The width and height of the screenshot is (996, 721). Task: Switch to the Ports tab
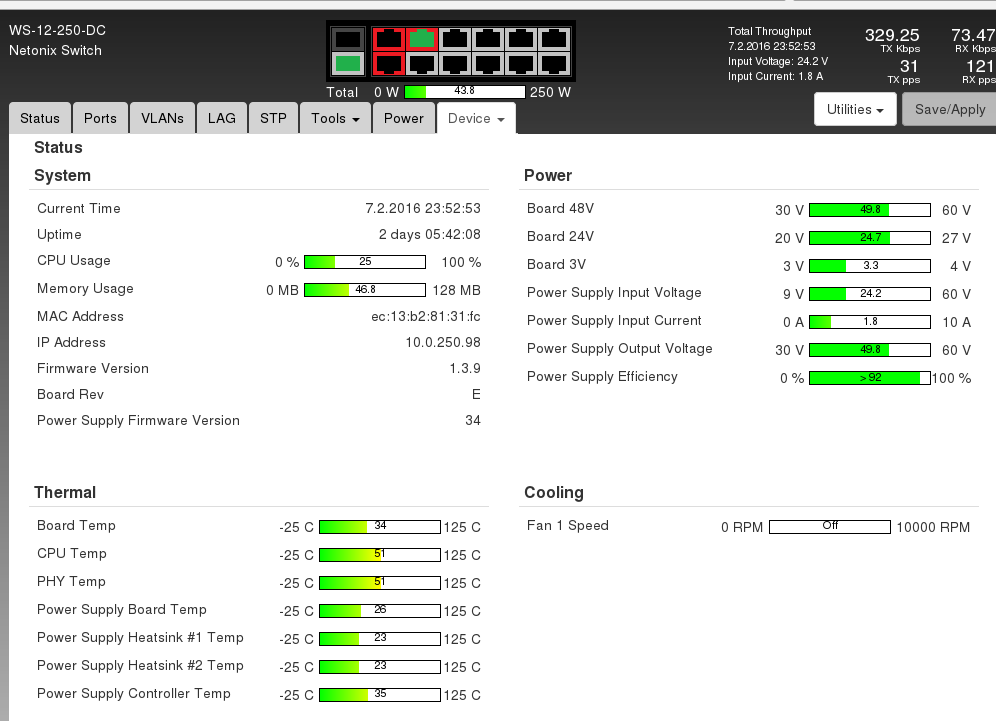click(100, 118)
